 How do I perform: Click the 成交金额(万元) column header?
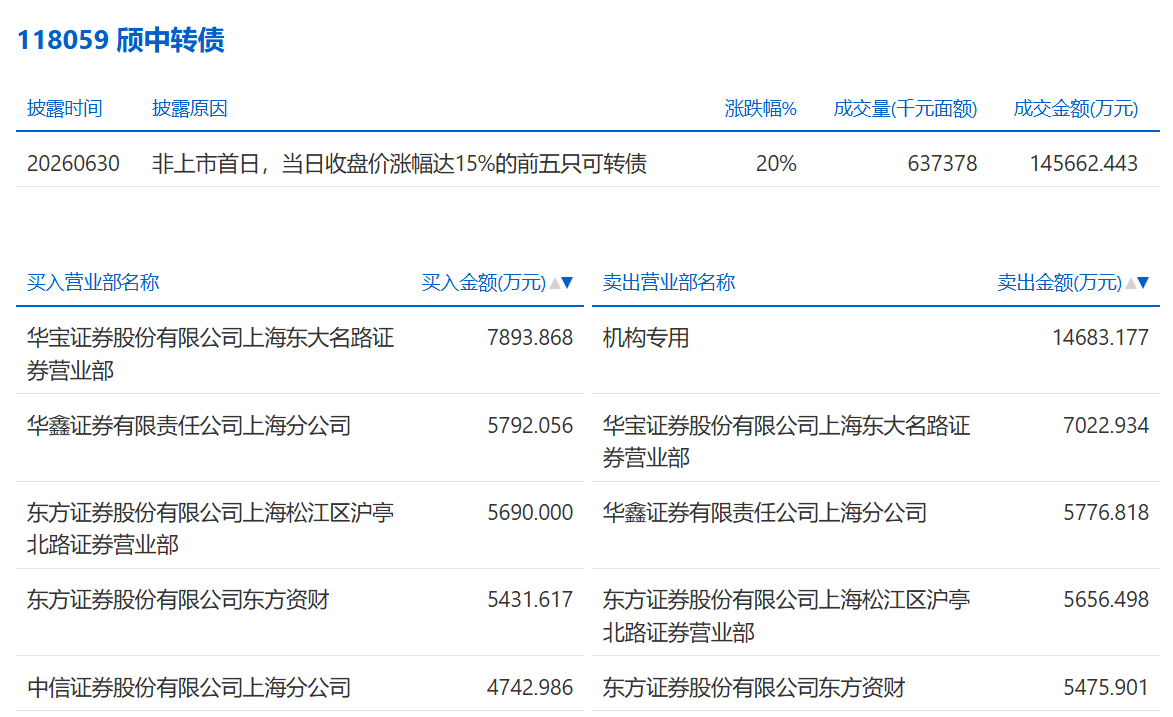1076,109
